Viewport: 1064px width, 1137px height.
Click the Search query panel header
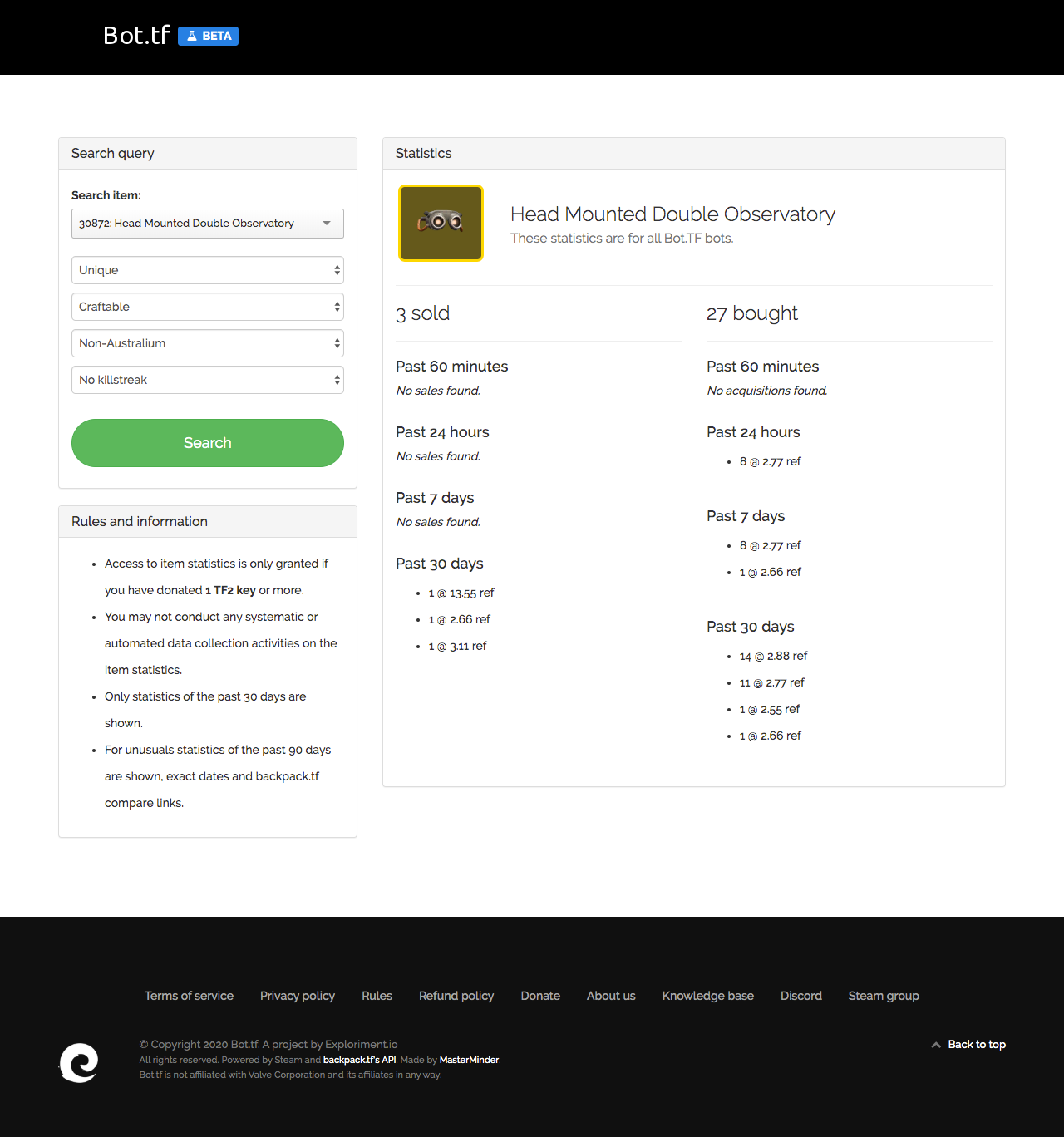pos(208,154)
